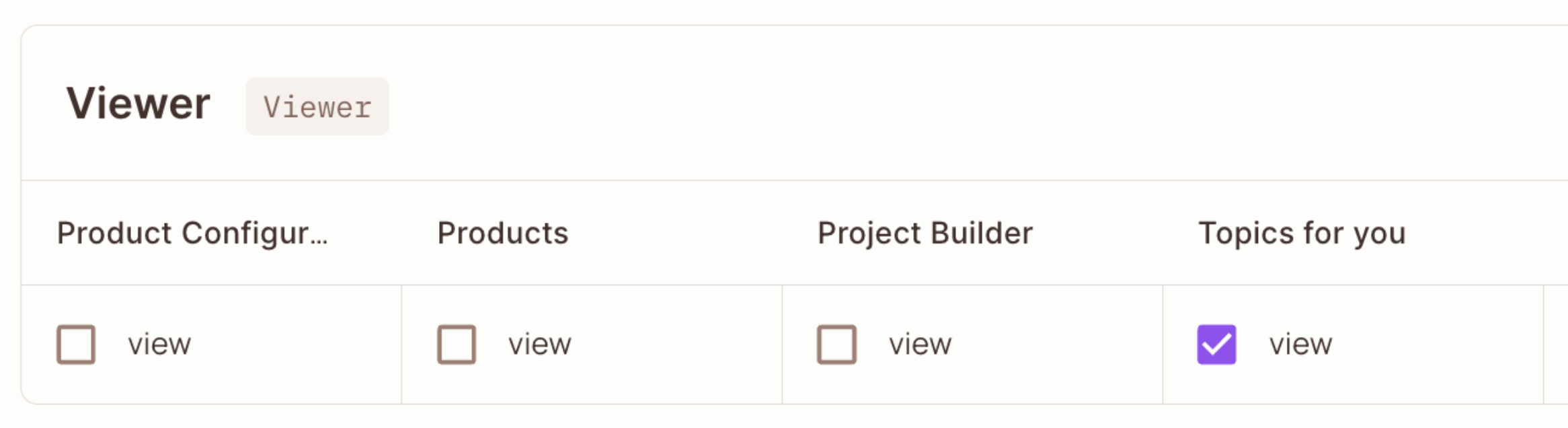
Task: Enable view permission for Product Configurator
Action: click(x=76, y=345)
